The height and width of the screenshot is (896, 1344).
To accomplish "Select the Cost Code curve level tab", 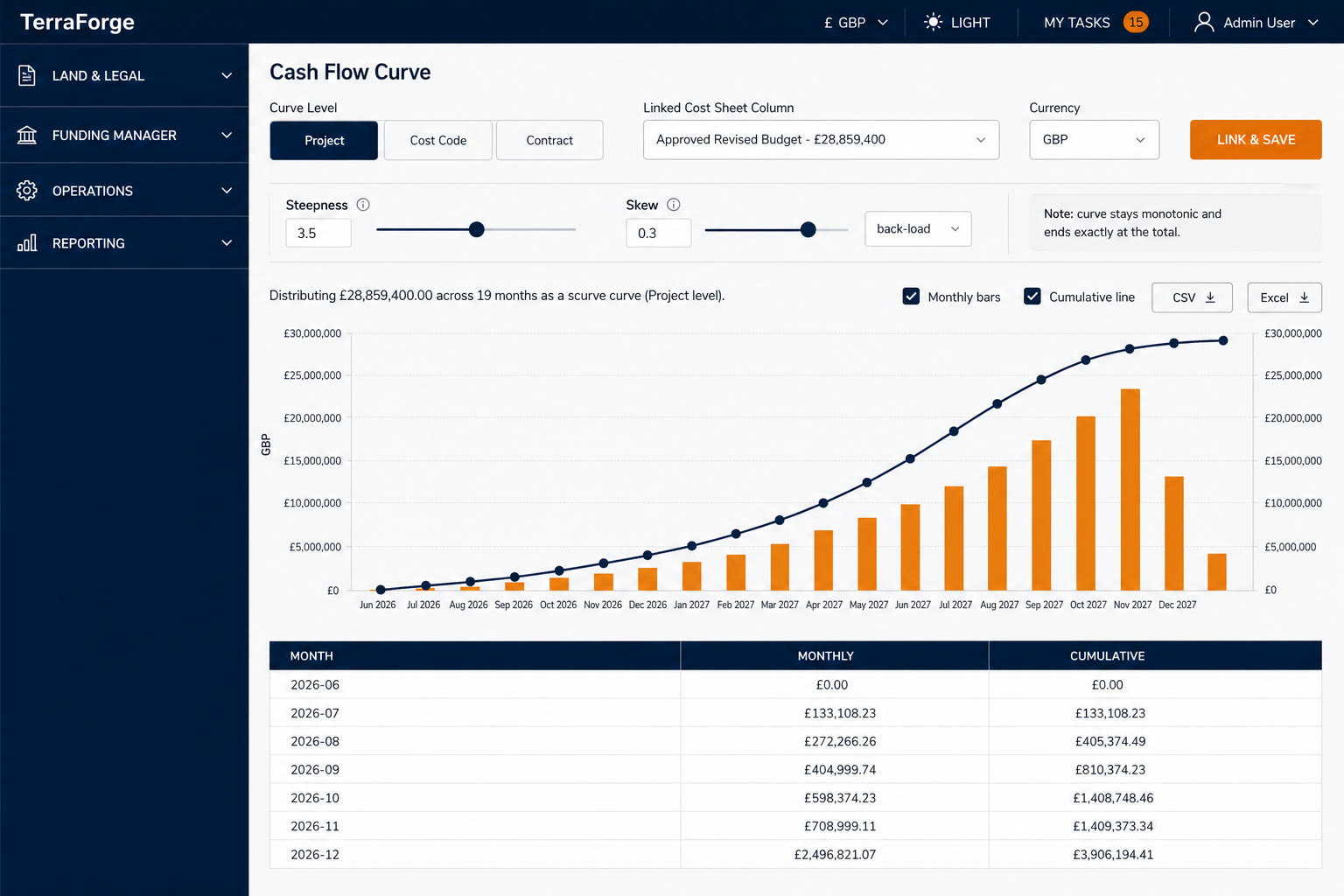I will point(437,140).
